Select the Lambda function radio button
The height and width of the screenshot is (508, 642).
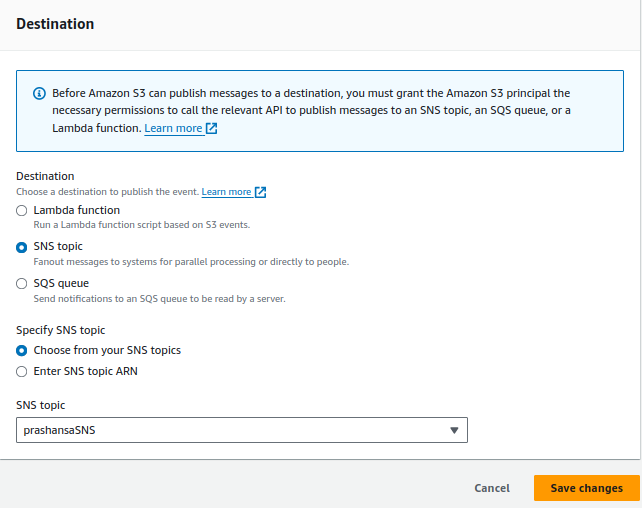[x=21, y=211]
